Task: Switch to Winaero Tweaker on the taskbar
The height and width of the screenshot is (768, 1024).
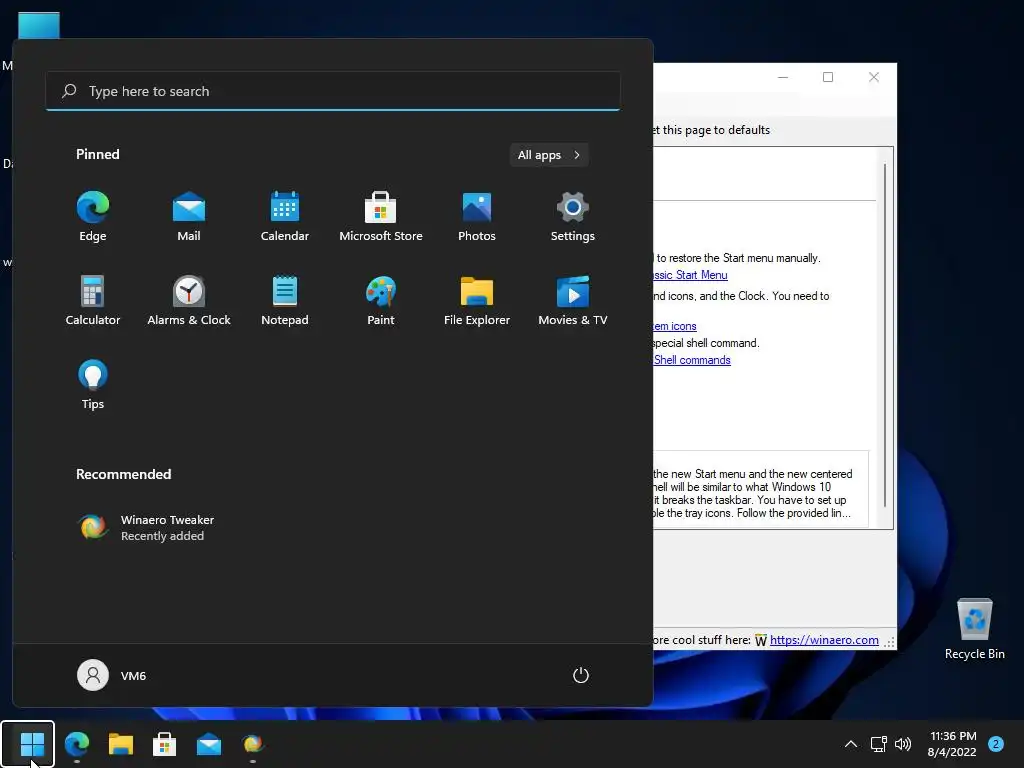Action: pos(253,744)
